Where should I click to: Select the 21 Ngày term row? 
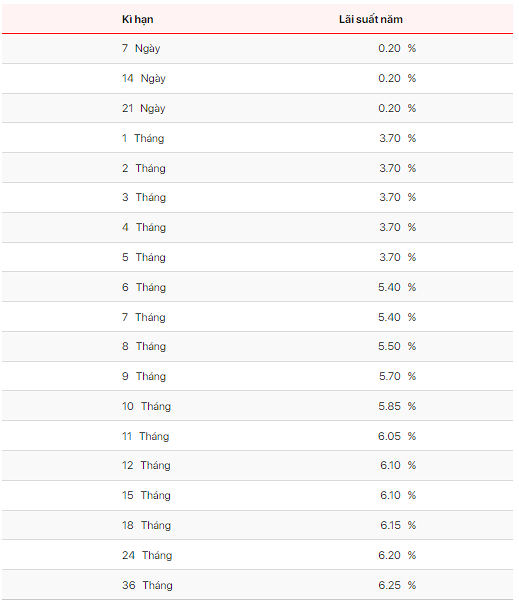point(257,108)
